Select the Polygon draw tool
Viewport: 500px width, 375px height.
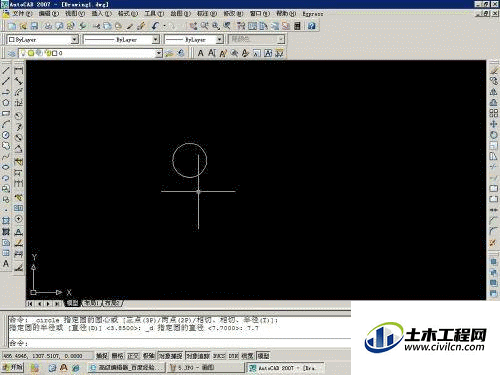(x=6, y=103)
